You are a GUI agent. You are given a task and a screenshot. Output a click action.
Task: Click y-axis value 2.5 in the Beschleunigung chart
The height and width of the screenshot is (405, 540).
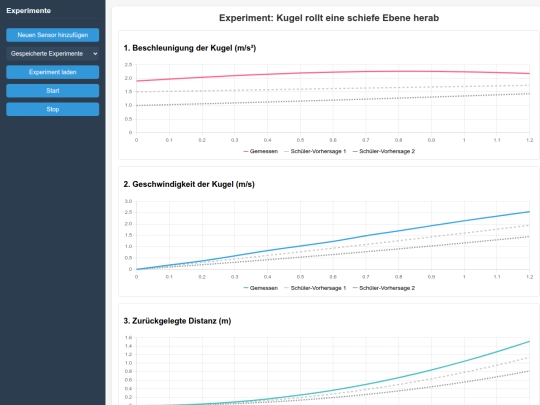click(128, 65)
